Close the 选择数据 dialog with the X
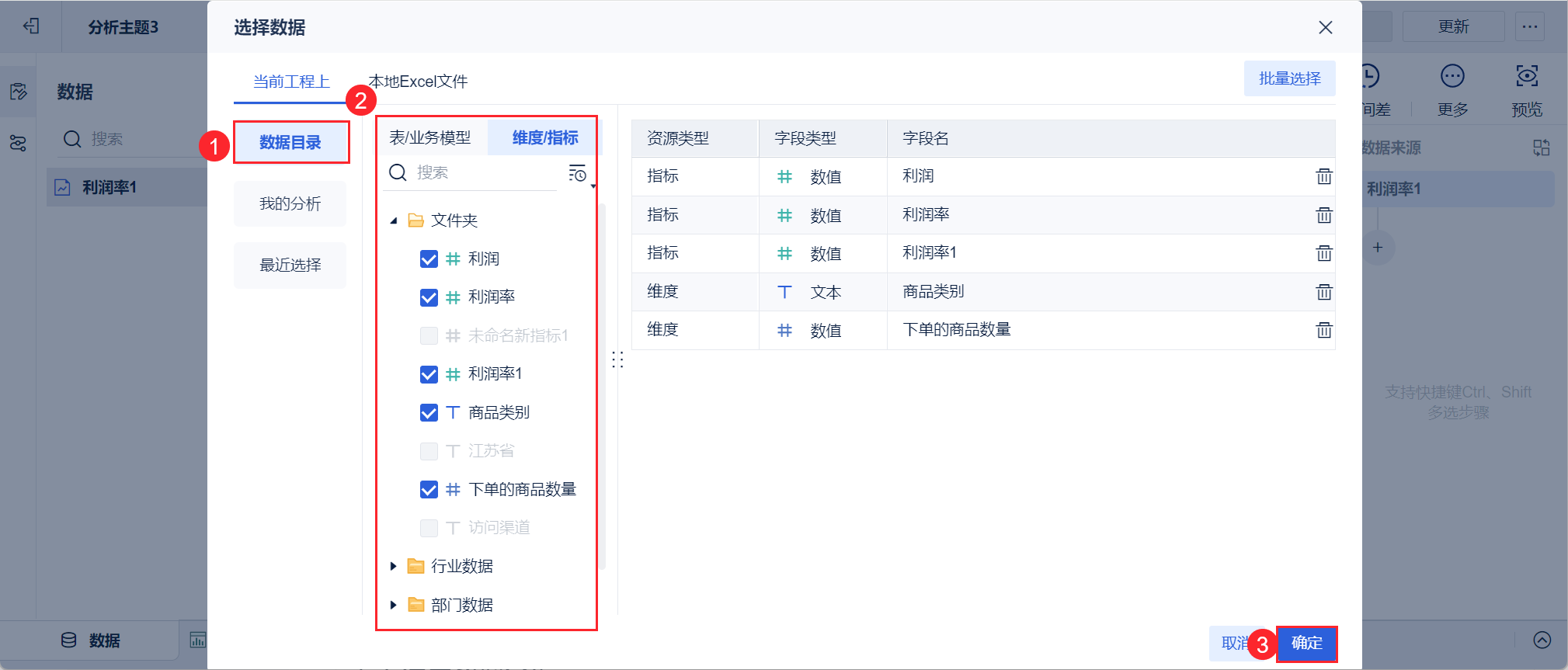Image resolution: width=1568 pixels, height=670 pixels. pyautogui.click(x=1326, y=27)
